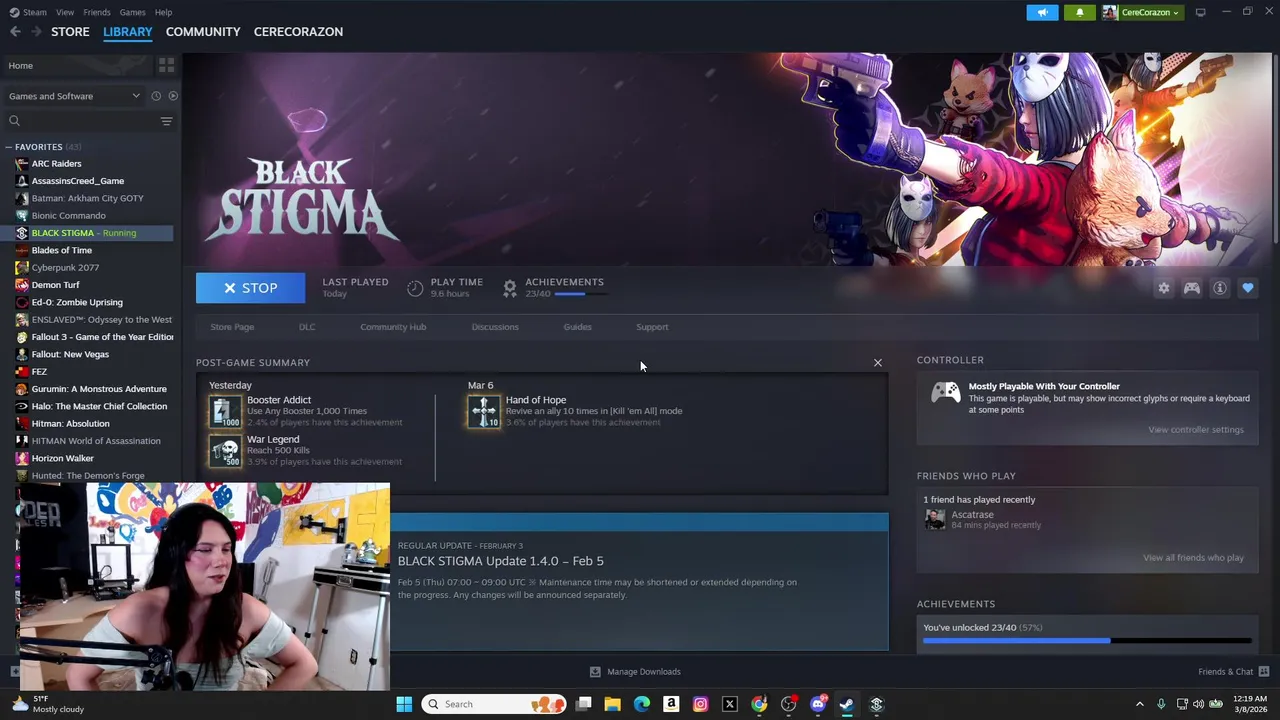Viewport: 1280px width, 720px height.
Task: Expand Games and Software dropdown
Action: point(74,96)
